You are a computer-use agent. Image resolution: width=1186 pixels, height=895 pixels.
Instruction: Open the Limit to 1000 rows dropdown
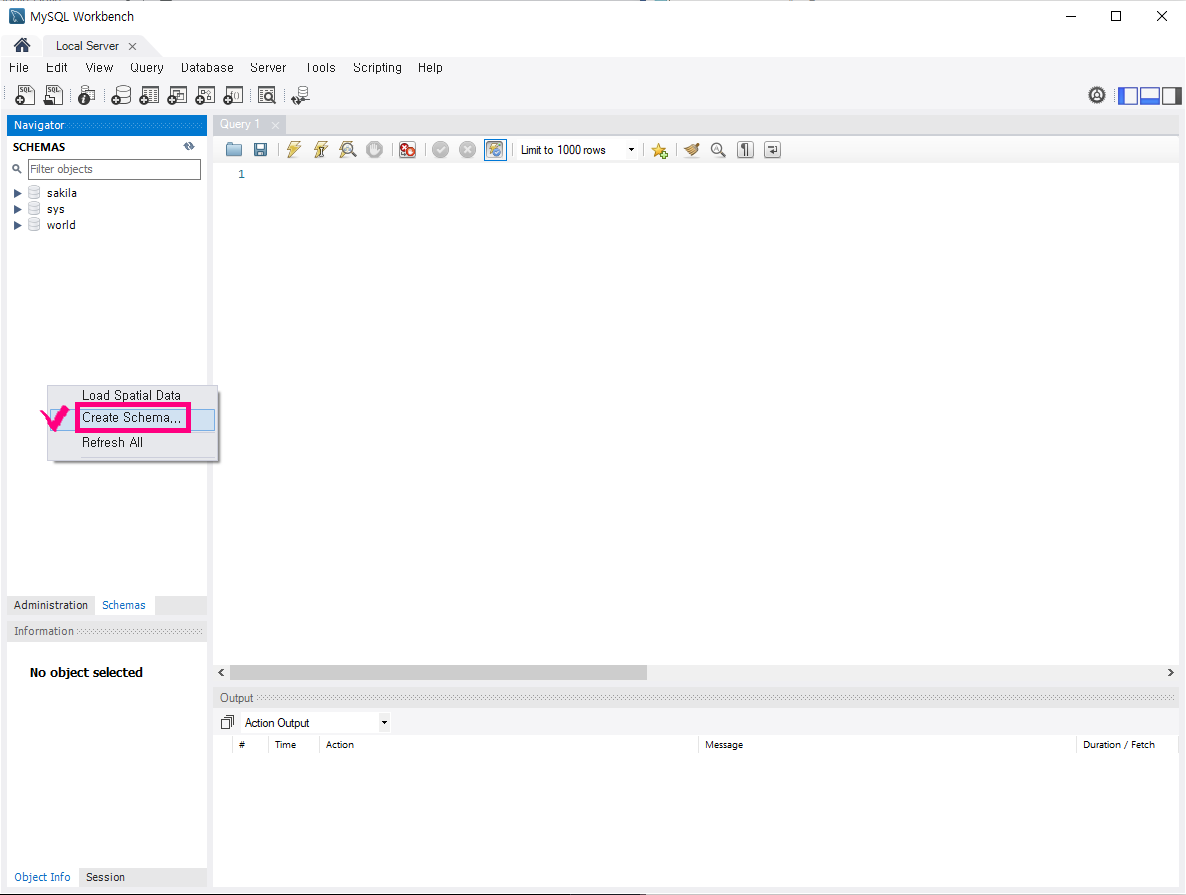coord(578,150)
